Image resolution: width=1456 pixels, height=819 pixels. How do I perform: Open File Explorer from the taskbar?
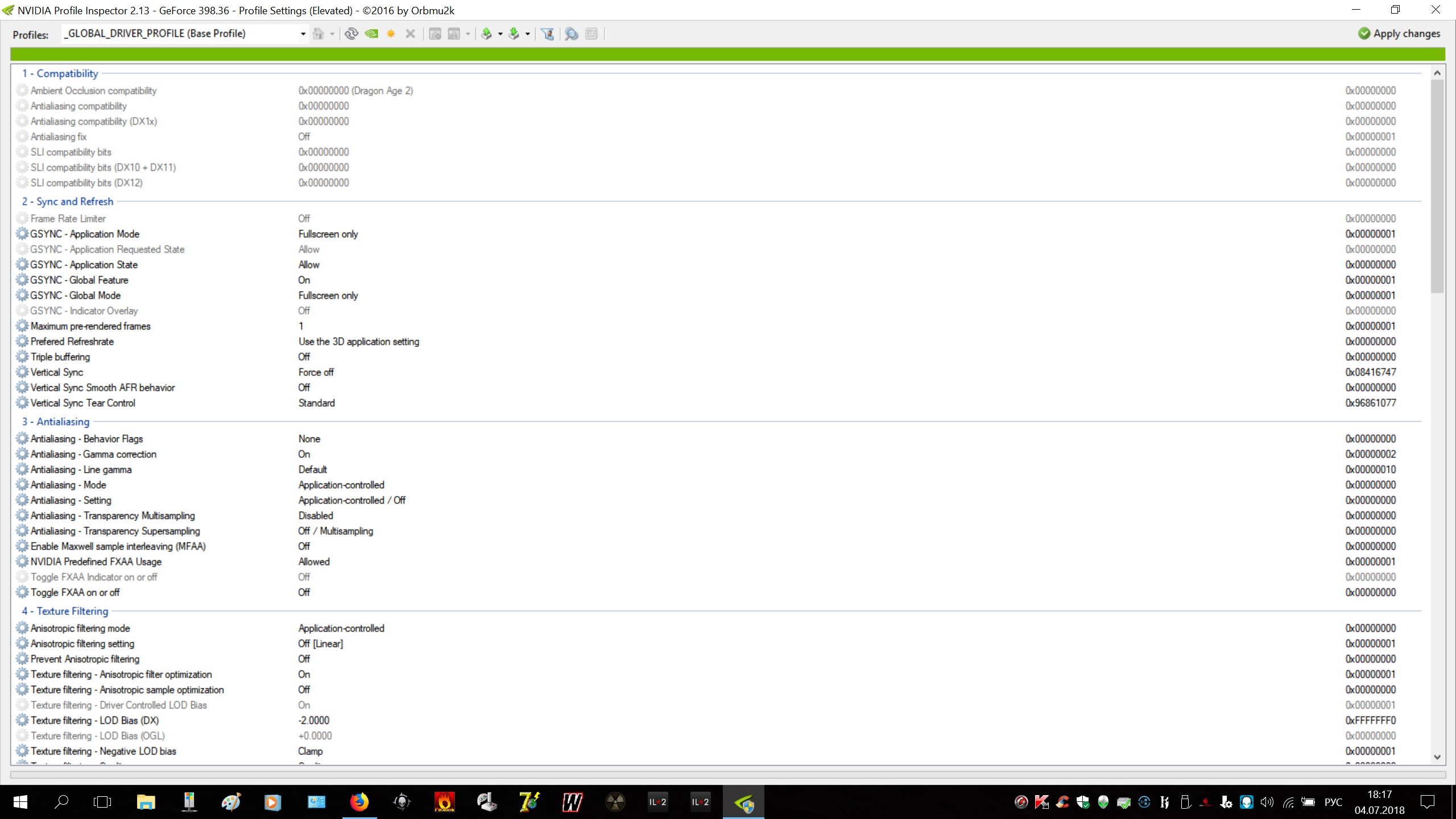pyautogui.click(x=146, y=802)
